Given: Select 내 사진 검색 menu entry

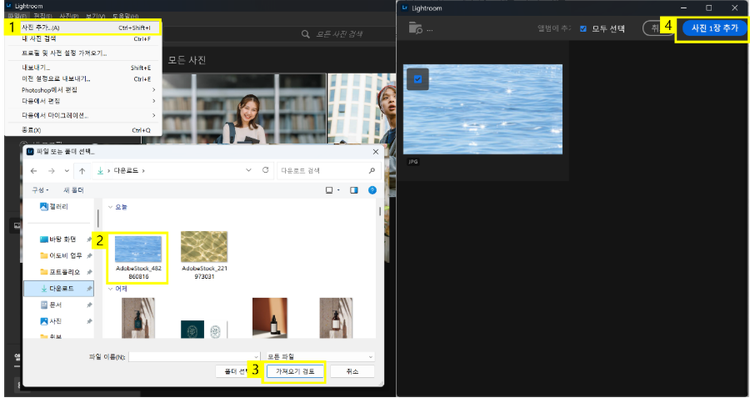Looking at the screenshot, I should pyautogui.click(x=86, y=39).
